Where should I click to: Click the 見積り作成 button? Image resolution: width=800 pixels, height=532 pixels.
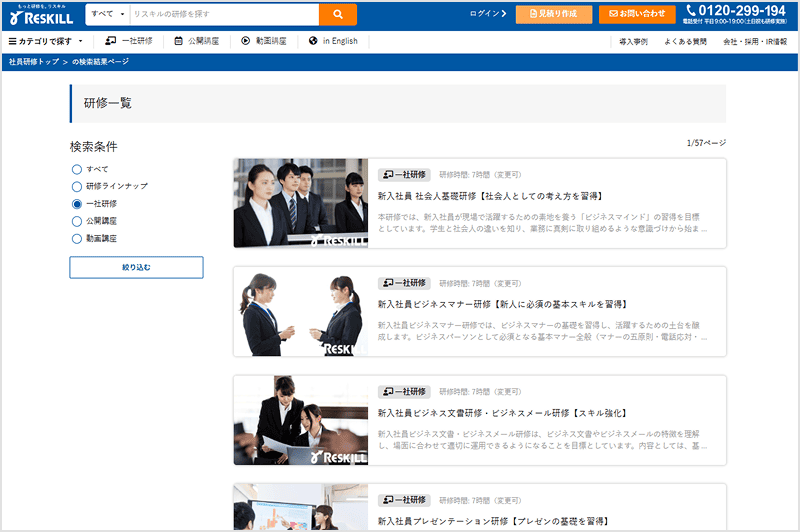pyautogui.click(x=554, y=14)
